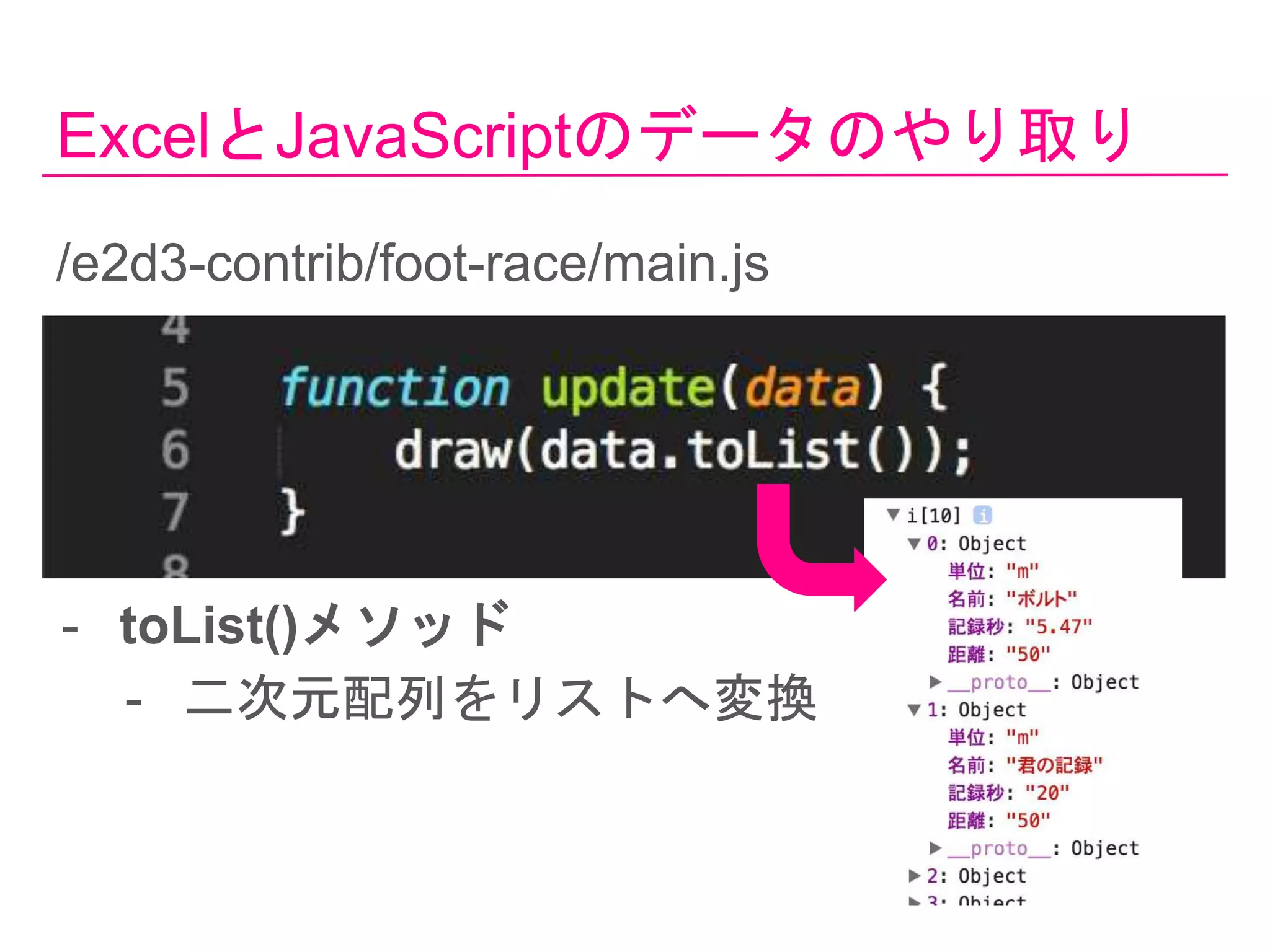This screenshot has height=952, width=1270.
Task: Click line number 6 in the code gutter
Action: click(175, 449)
